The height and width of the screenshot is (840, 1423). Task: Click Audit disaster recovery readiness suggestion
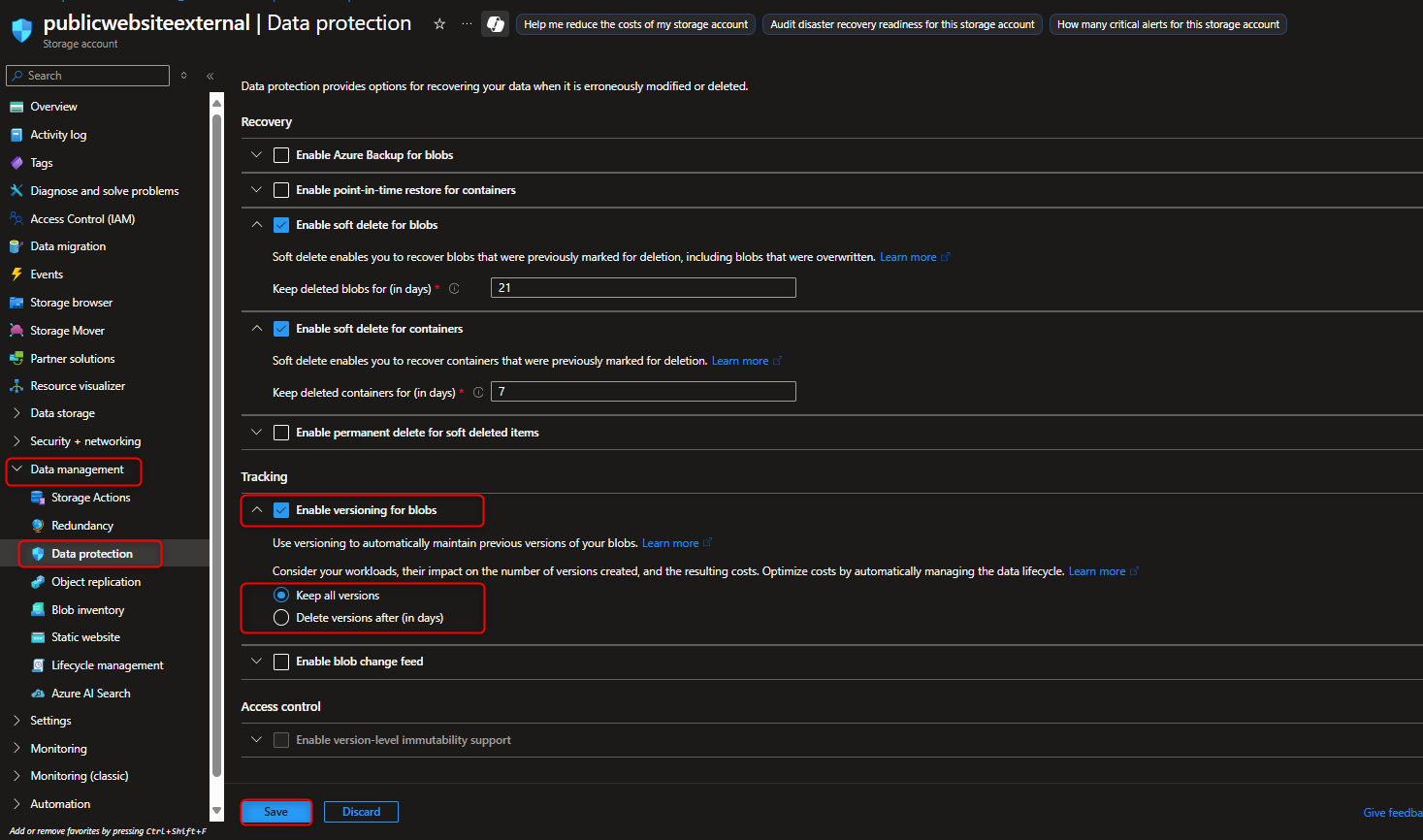[902, 24]
